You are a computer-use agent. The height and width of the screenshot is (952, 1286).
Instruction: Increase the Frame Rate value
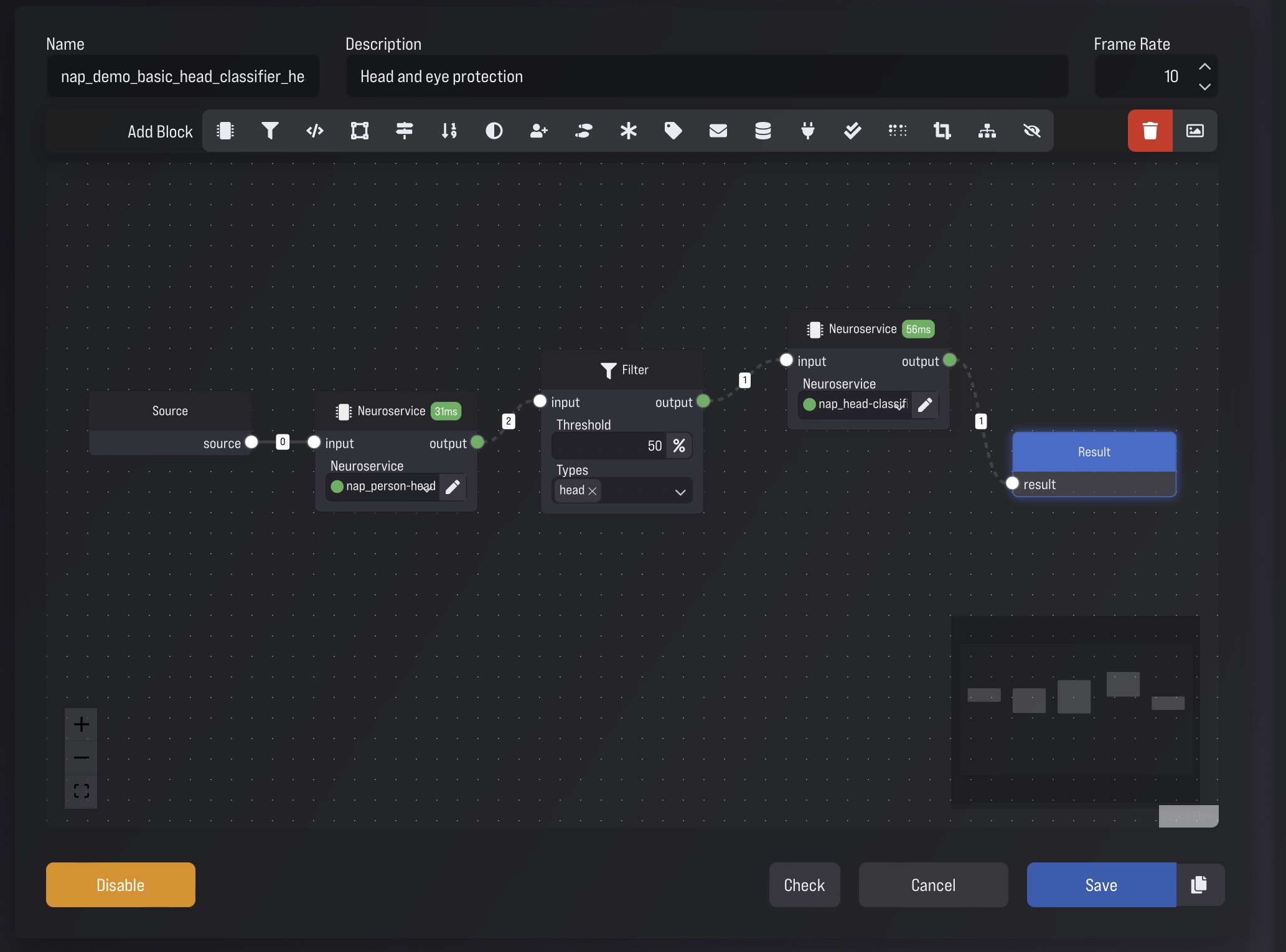[x=1205, y=67]
